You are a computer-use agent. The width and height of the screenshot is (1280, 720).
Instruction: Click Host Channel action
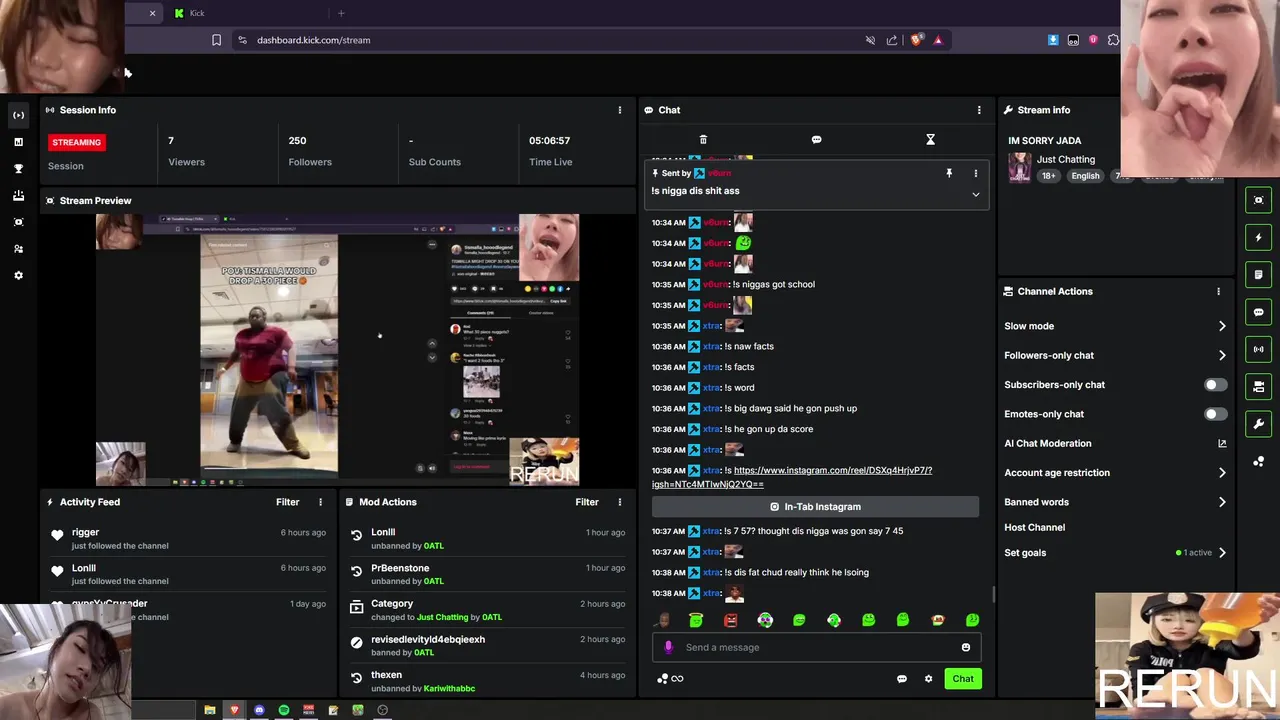(x=1034, y=527)
